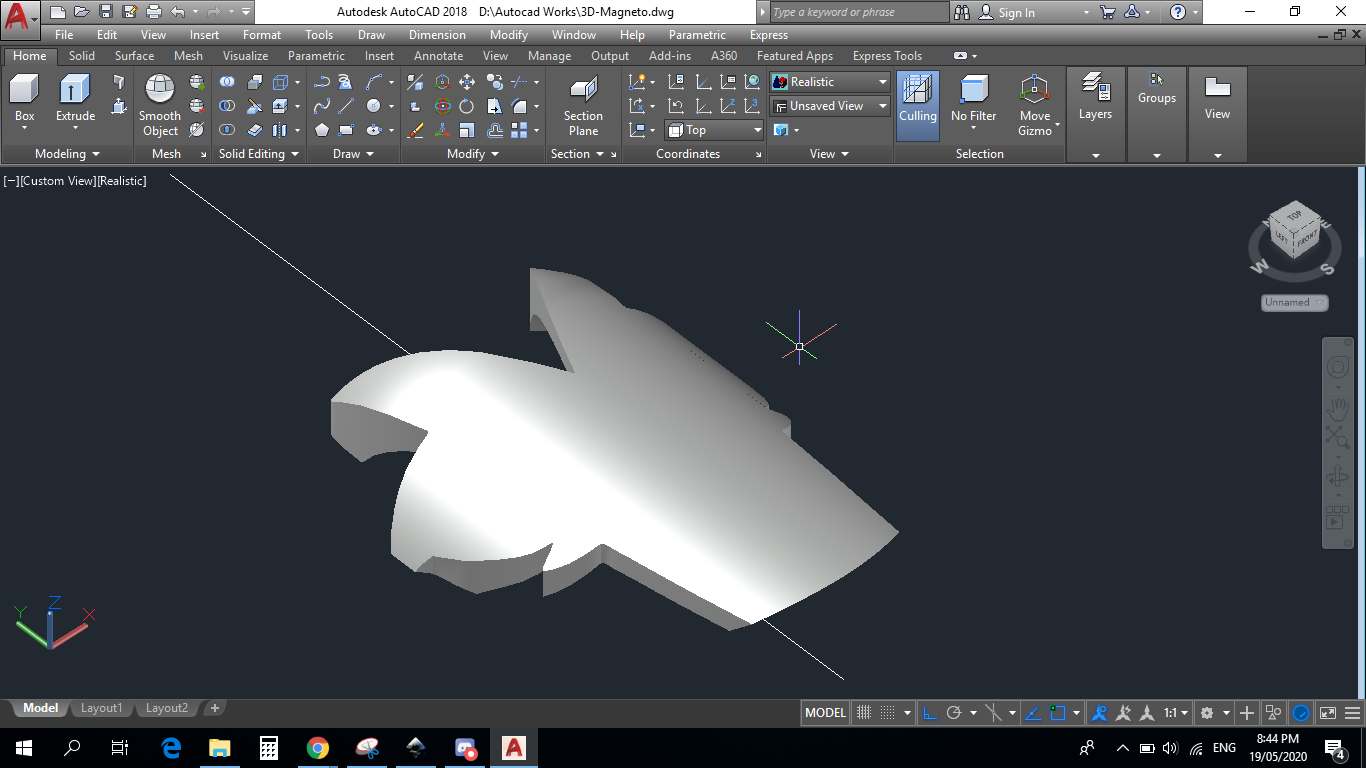This screenshot has height=768, width=1366.
Task: Open File Explorer from the taskbar
Action: 220,748
